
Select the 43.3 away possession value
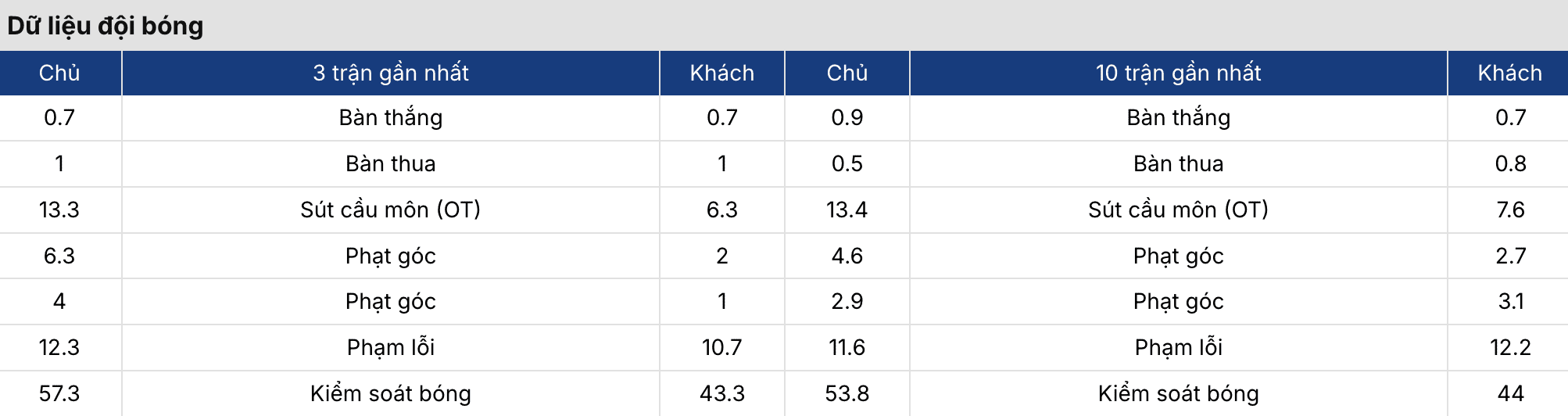click(721, 393)
